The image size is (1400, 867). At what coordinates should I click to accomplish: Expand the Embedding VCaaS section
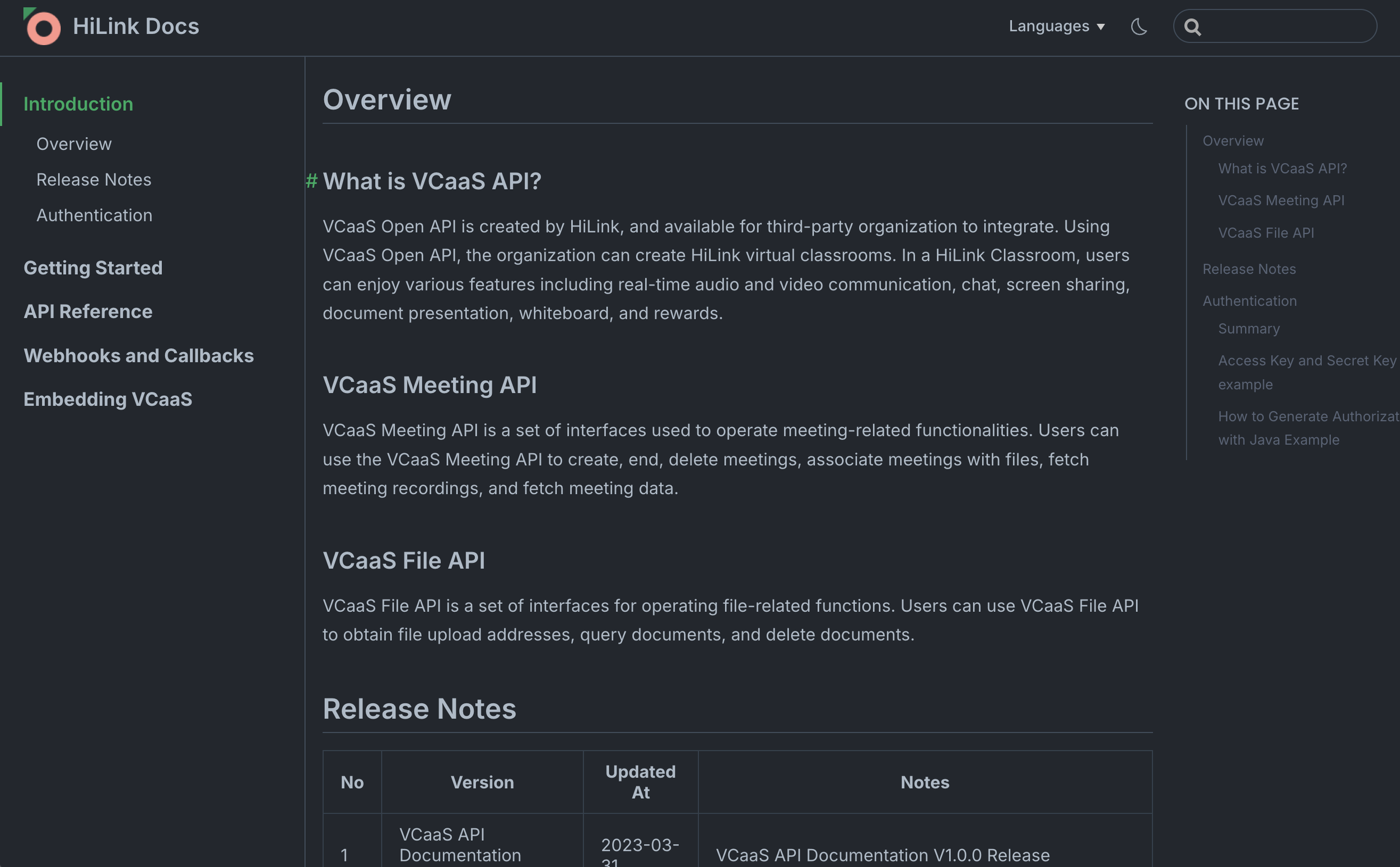click(108, 399)
